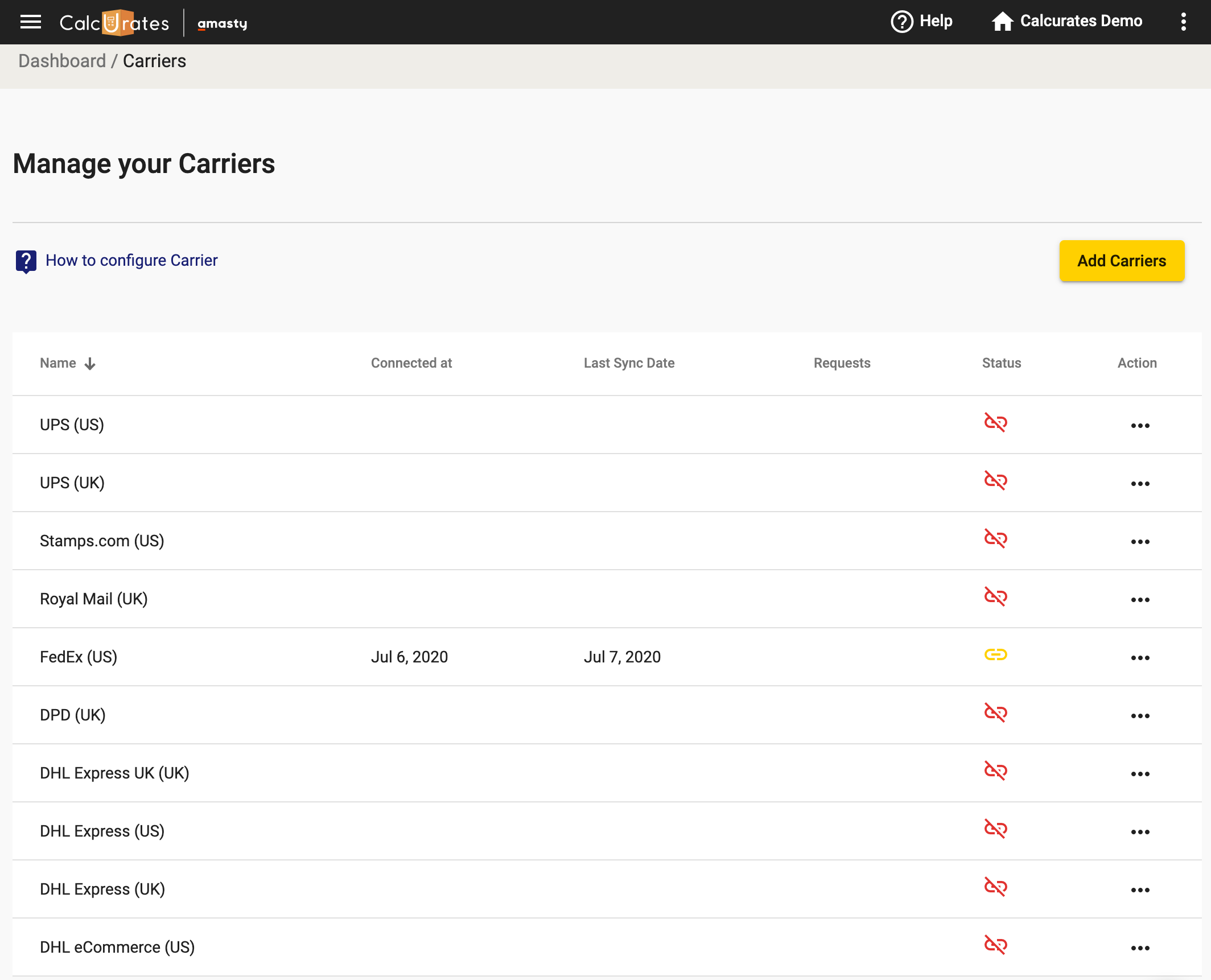1211x980 pixels.
Task: Click DHL Express (UK) status icon
Action: (x=996, y=887)
